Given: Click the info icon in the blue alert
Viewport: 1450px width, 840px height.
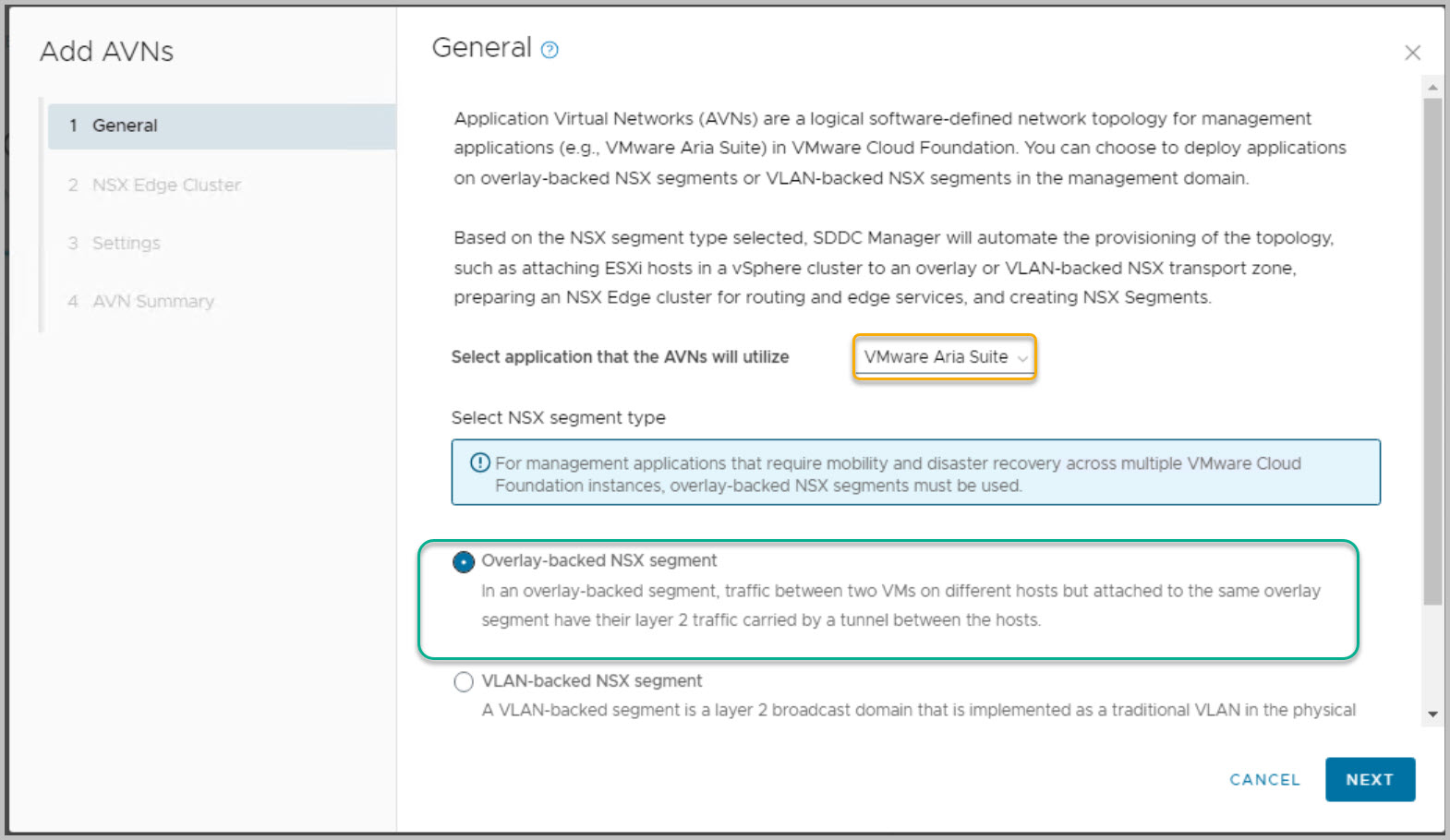Looking at the screenshot, I should click(480, 462).
